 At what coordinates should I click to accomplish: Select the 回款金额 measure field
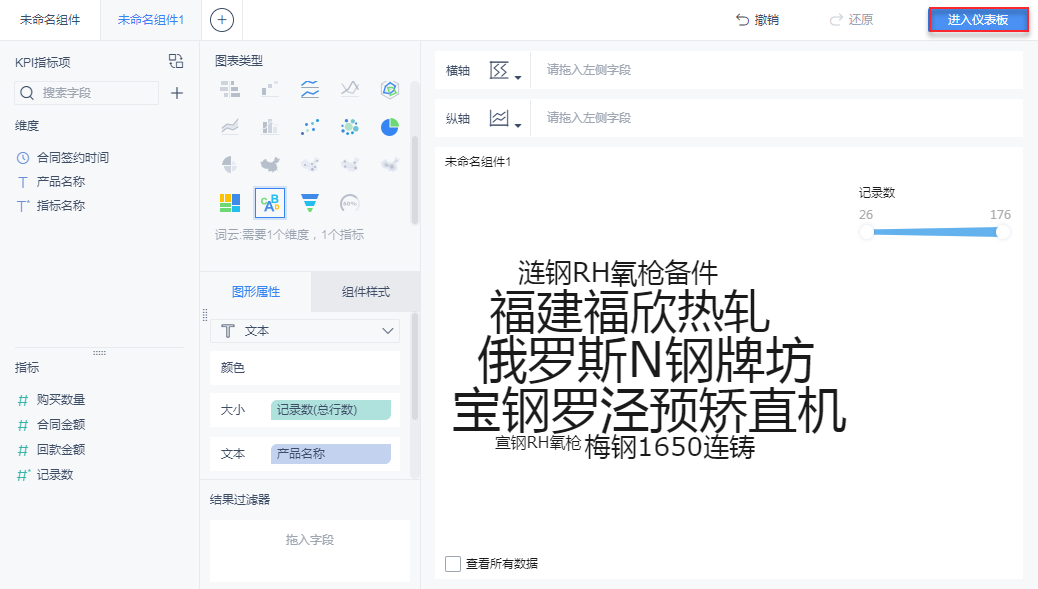click(x=52, y=450)
